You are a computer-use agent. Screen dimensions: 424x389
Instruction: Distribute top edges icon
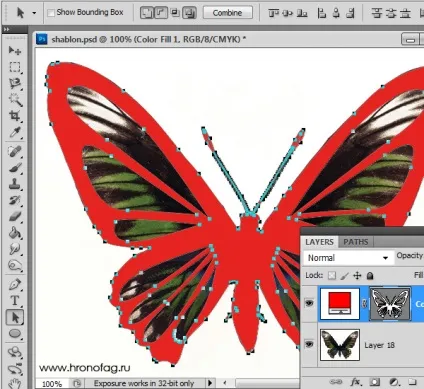tap(377, 13)
